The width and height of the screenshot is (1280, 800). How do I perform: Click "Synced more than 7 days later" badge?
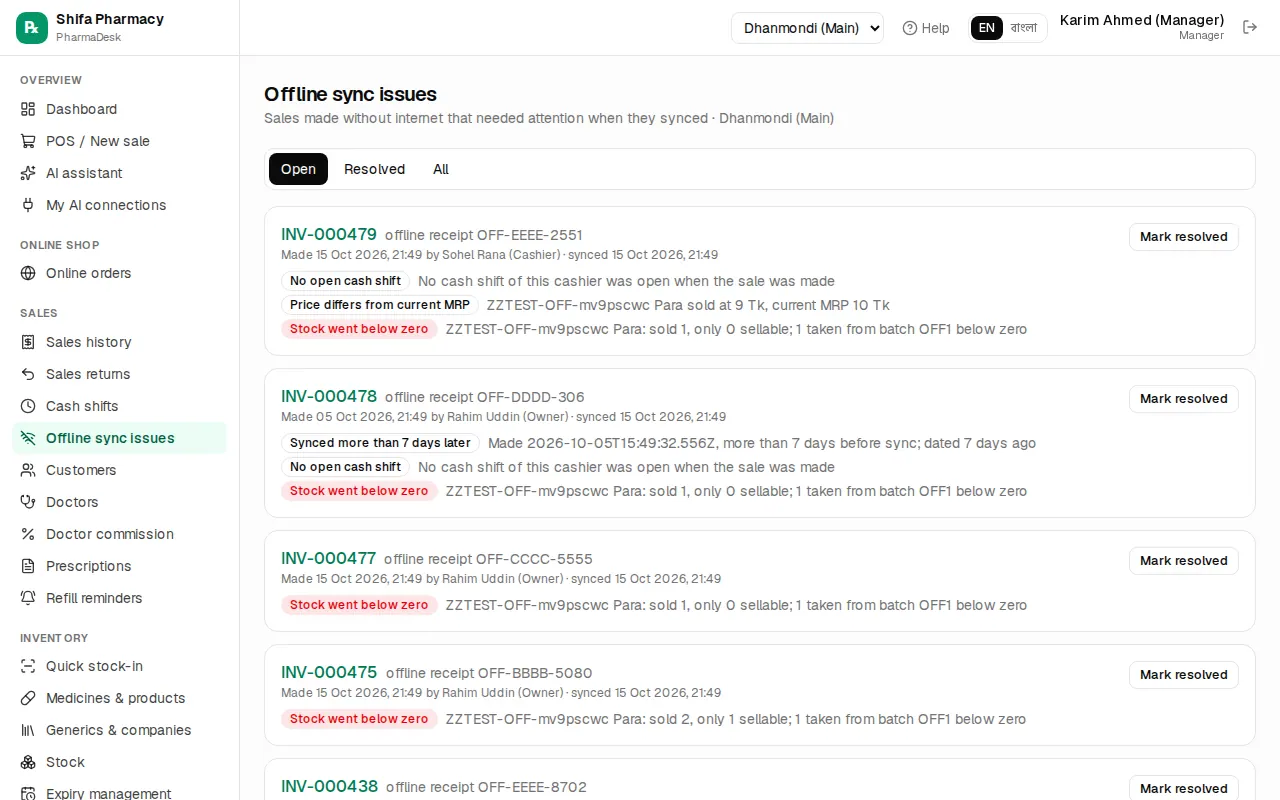click(x=380, y=443)
